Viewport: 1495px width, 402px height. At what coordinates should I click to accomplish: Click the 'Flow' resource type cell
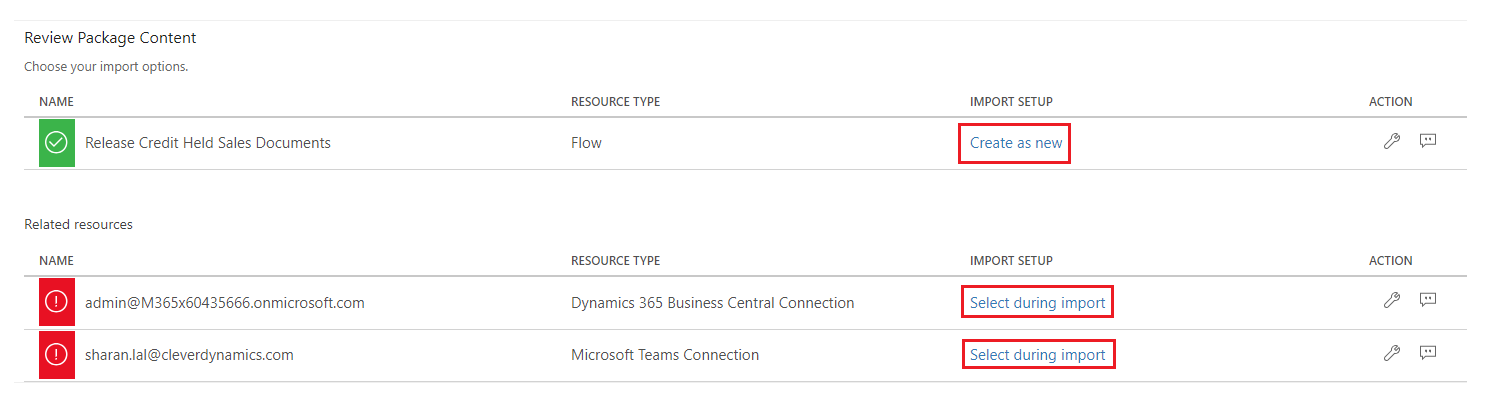(x=586, y=143)
